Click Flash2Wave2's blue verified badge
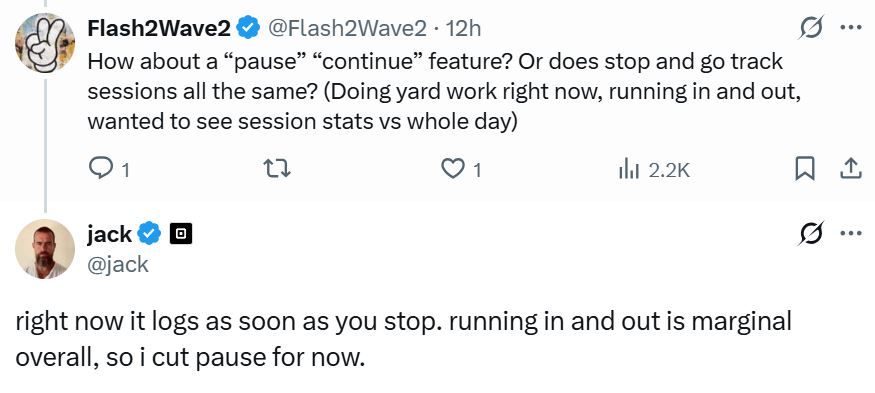 pos(248,27)
